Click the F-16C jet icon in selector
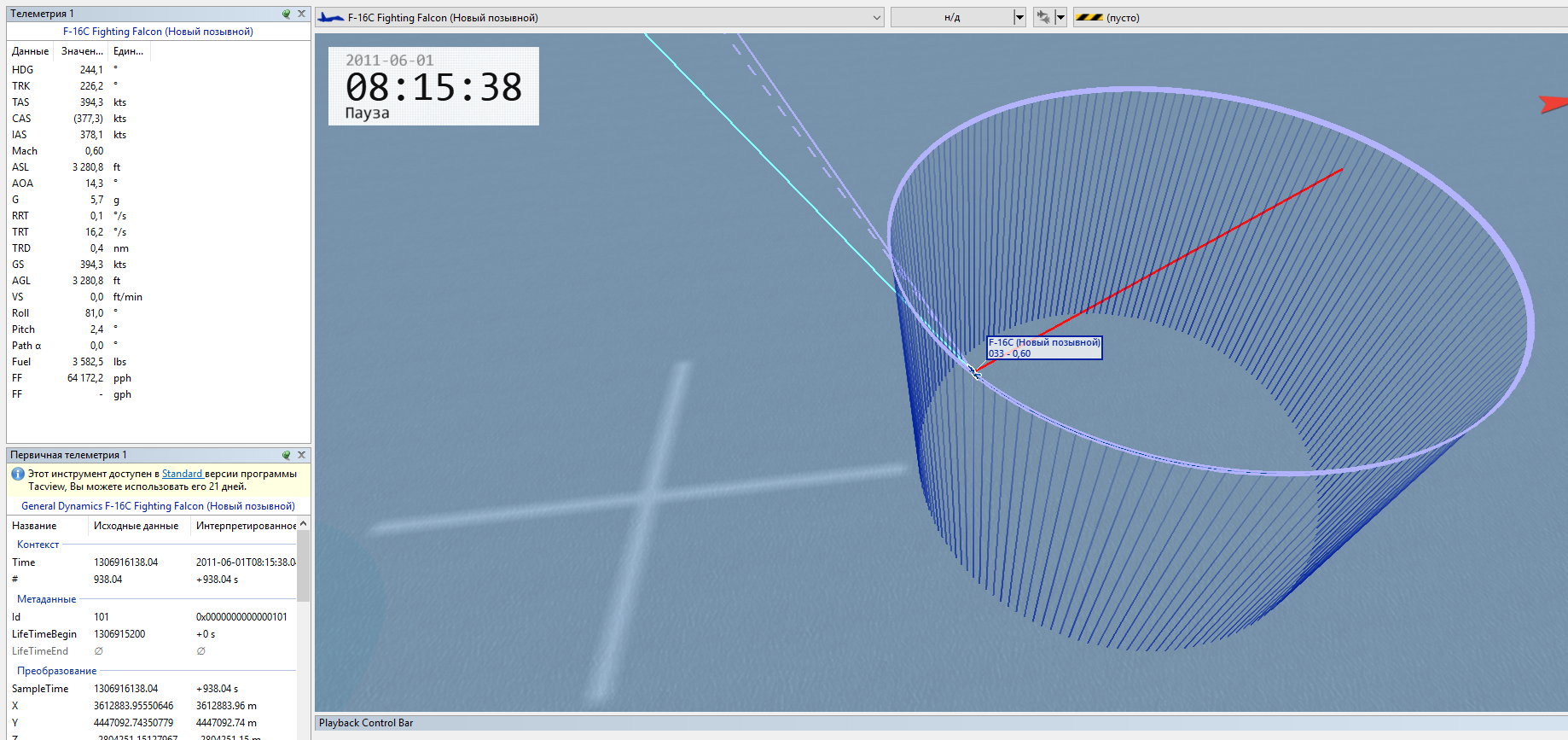Image resolution: width=1568 pixels, height=740 pixels. (331, 18)
